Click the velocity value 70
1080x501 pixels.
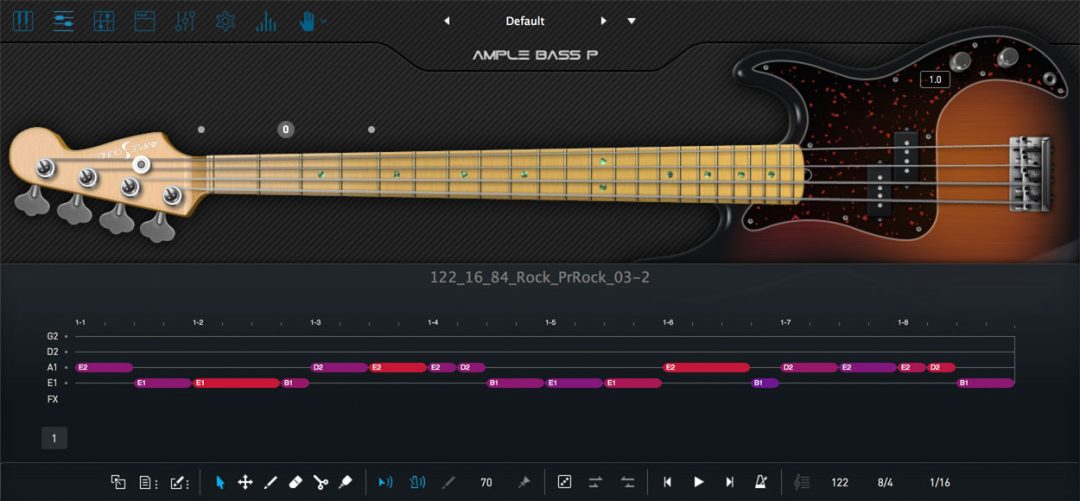(486, 482)
